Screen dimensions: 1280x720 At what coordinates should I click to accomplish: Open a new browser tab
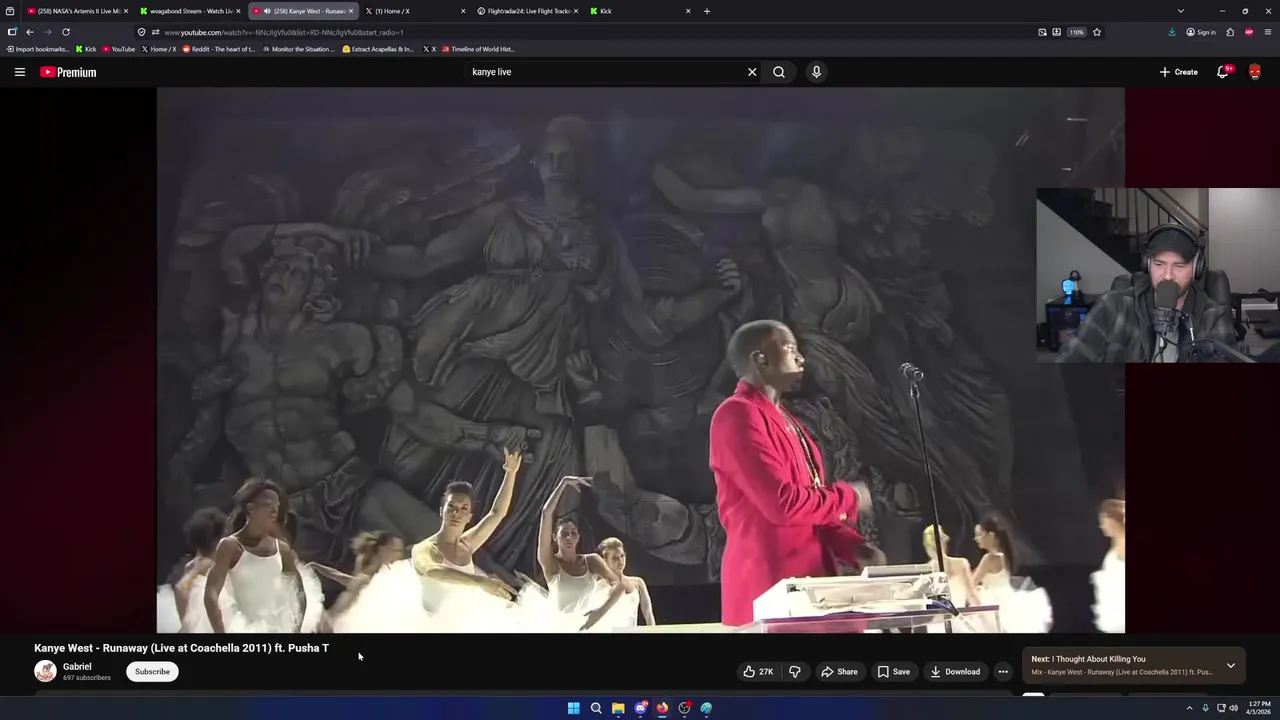pyautogui.click(x=707, y=11)
